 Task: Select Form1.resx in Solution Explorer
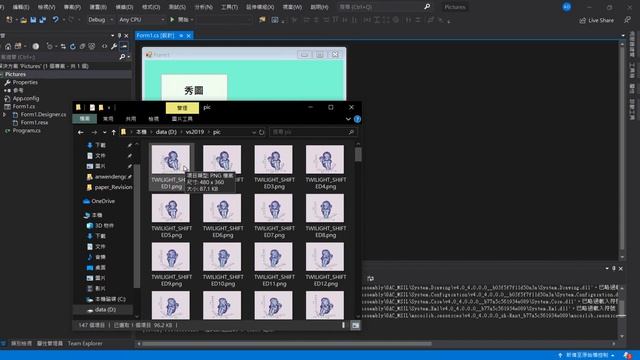(34, 122)
